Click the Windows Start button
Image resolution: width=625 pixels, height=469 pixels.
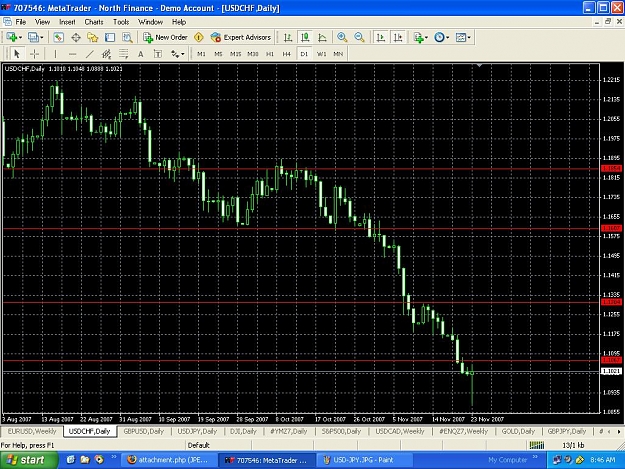[28, 460]
